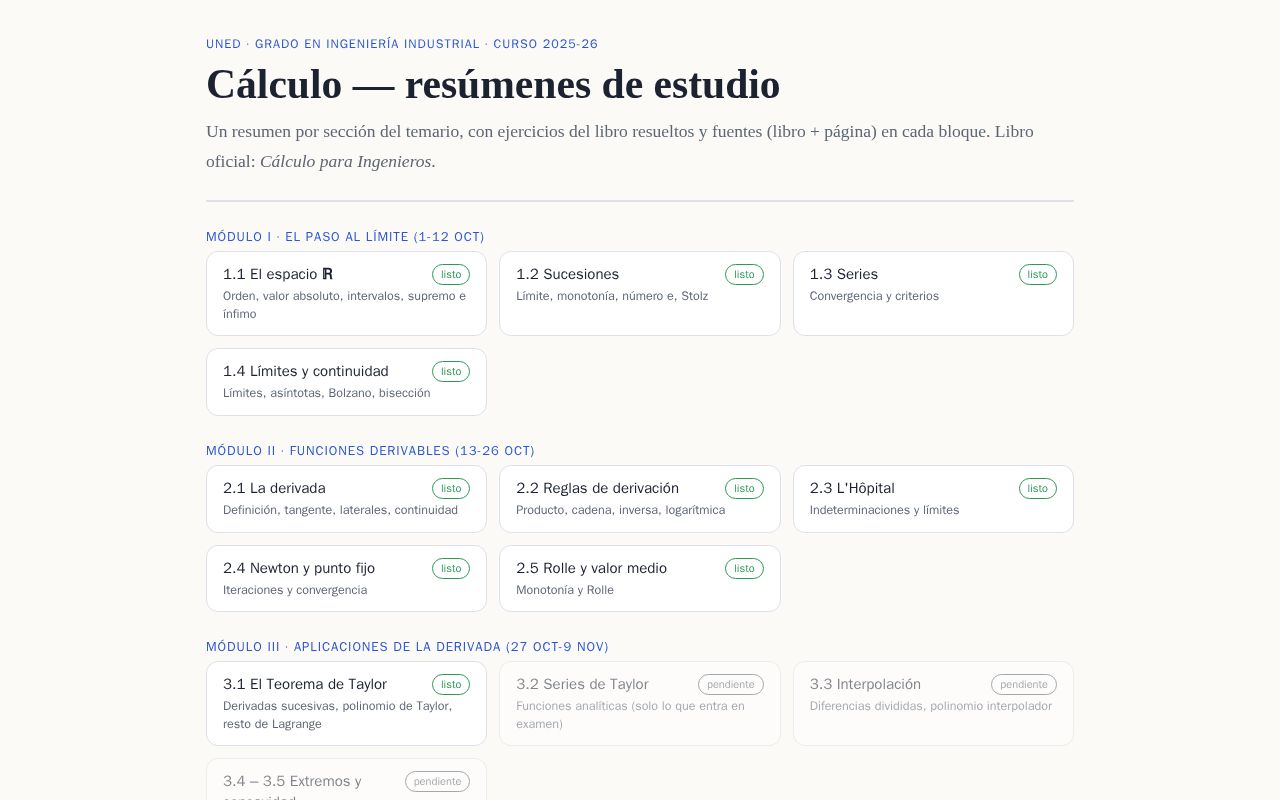1280x800 pixels.
Task: Click 'pendiente' badge on 3.2 Series de Taylor
Action: tap(731, 684)
